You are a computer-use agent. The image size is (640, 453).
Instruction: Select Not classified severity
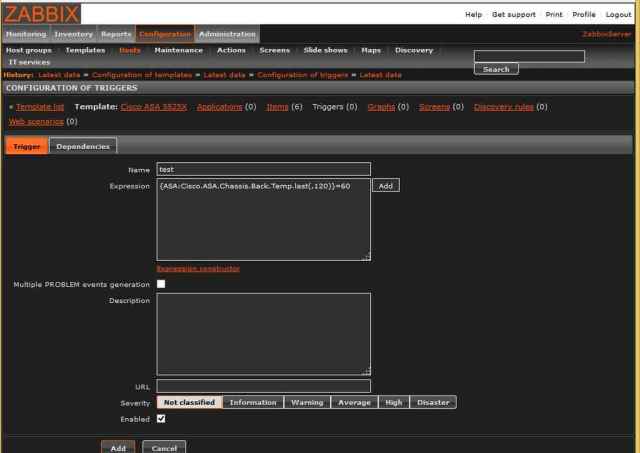point(189,402)
